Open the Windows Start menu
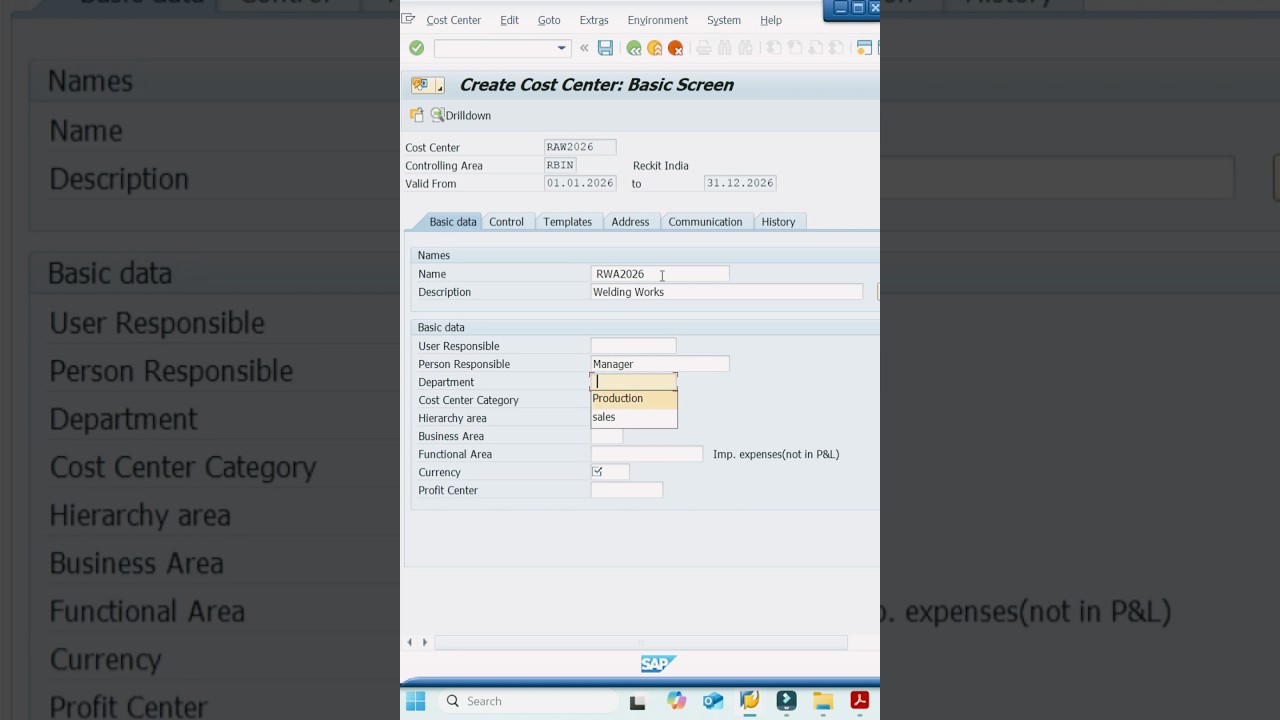Screen dimensions: 1280x720 [x=416, y=701]
